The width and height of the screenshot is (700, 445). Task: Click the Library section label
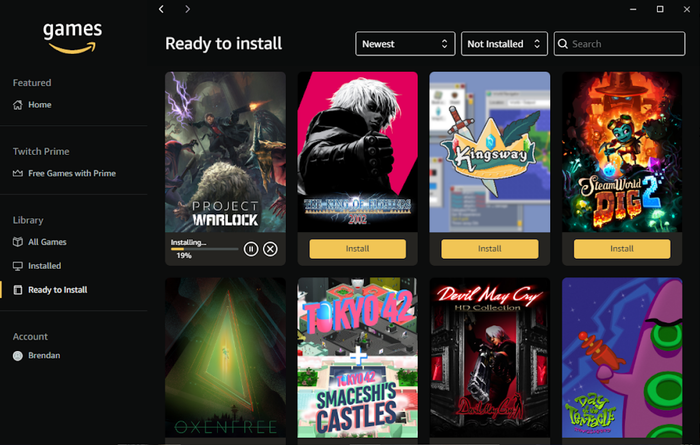tap(28, 220)
